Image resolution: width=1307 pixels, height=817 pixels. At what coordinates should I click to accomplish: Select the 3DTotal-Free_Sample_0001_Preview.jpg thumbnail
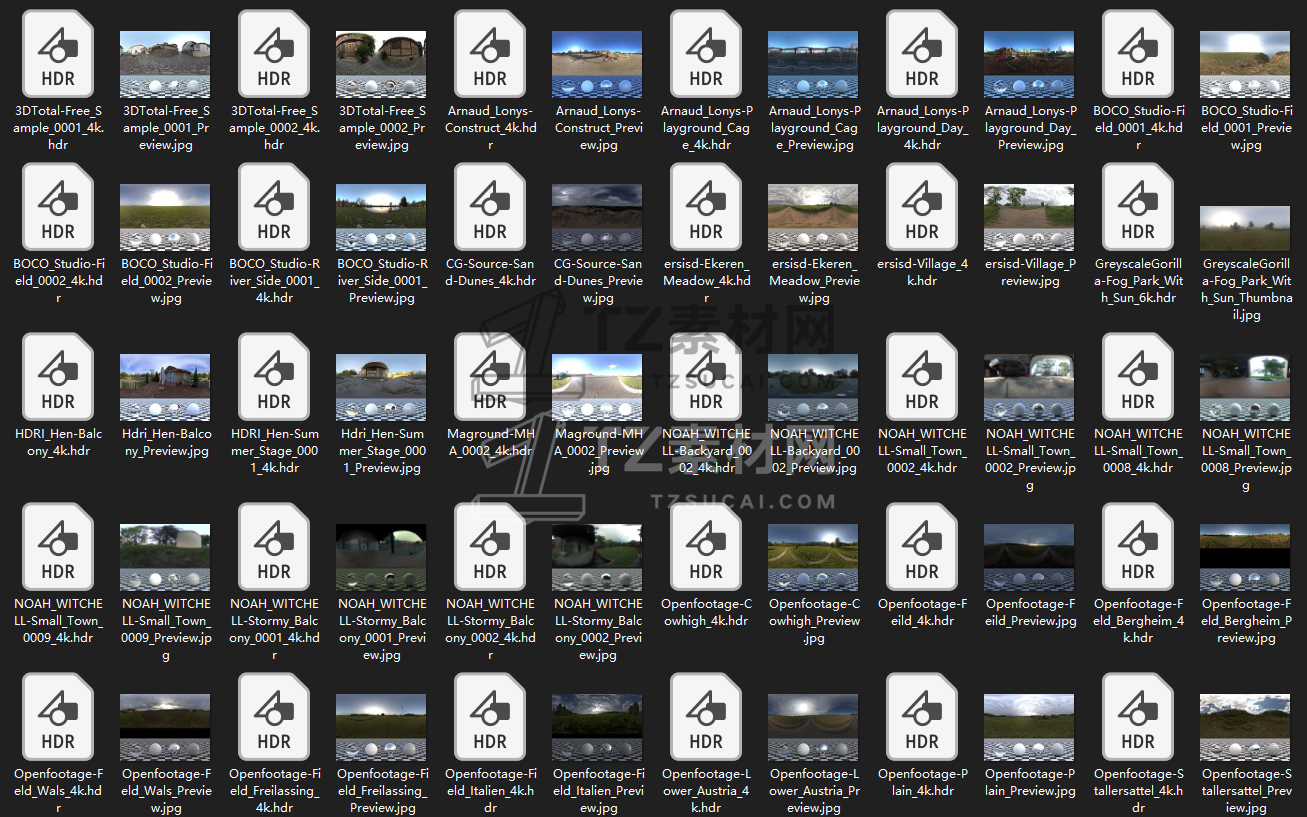[x=165, y=65]
